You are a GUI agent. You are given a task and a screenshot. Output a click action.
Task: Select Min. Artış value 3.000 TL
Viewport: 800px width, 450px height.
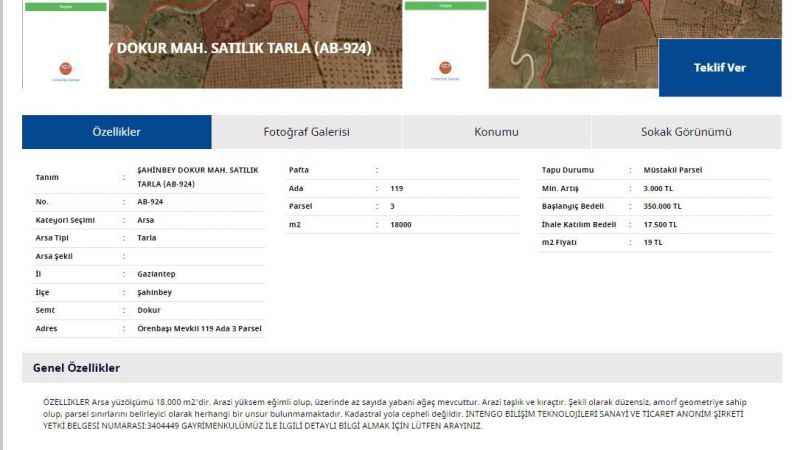click(658, 188)
